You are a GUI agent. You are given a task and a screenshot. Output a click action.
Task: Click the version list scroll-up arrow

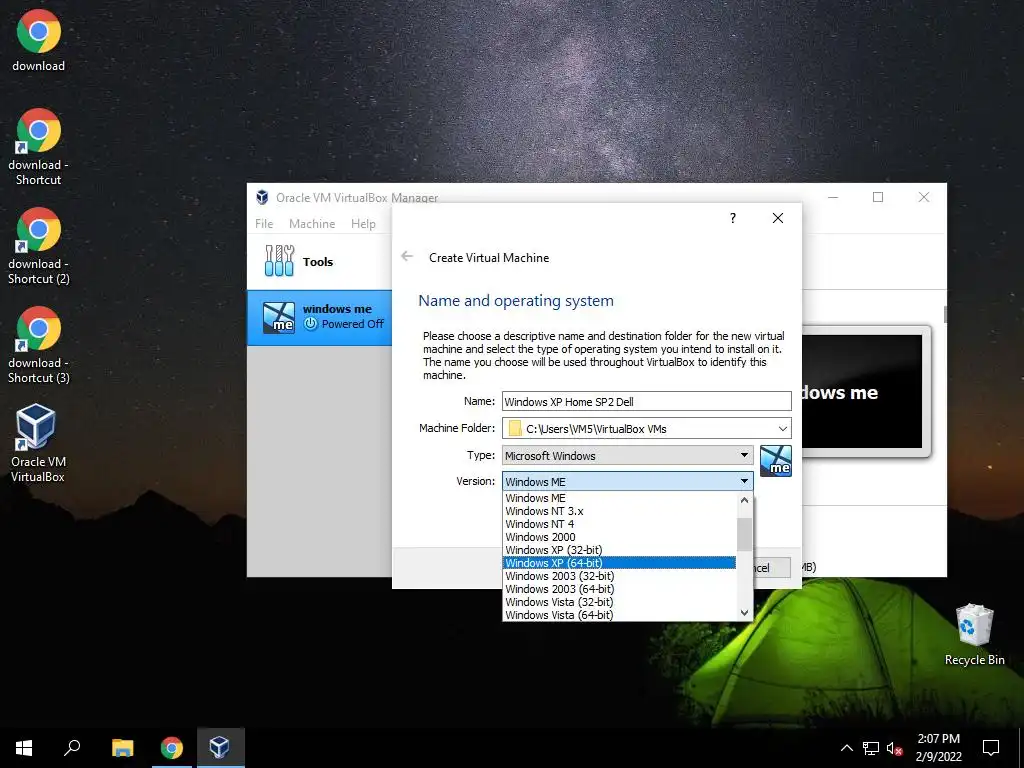coord(744,500)
